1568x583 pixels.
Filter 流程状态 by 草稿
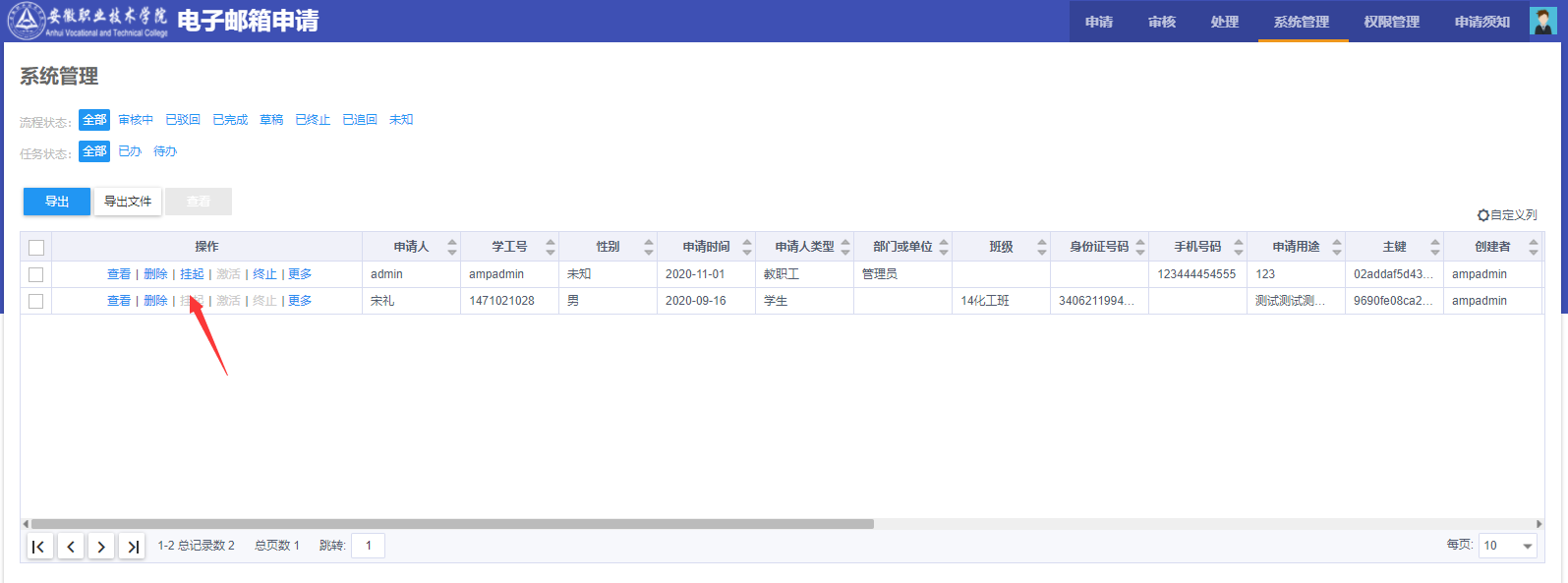[x=271, y=120]
